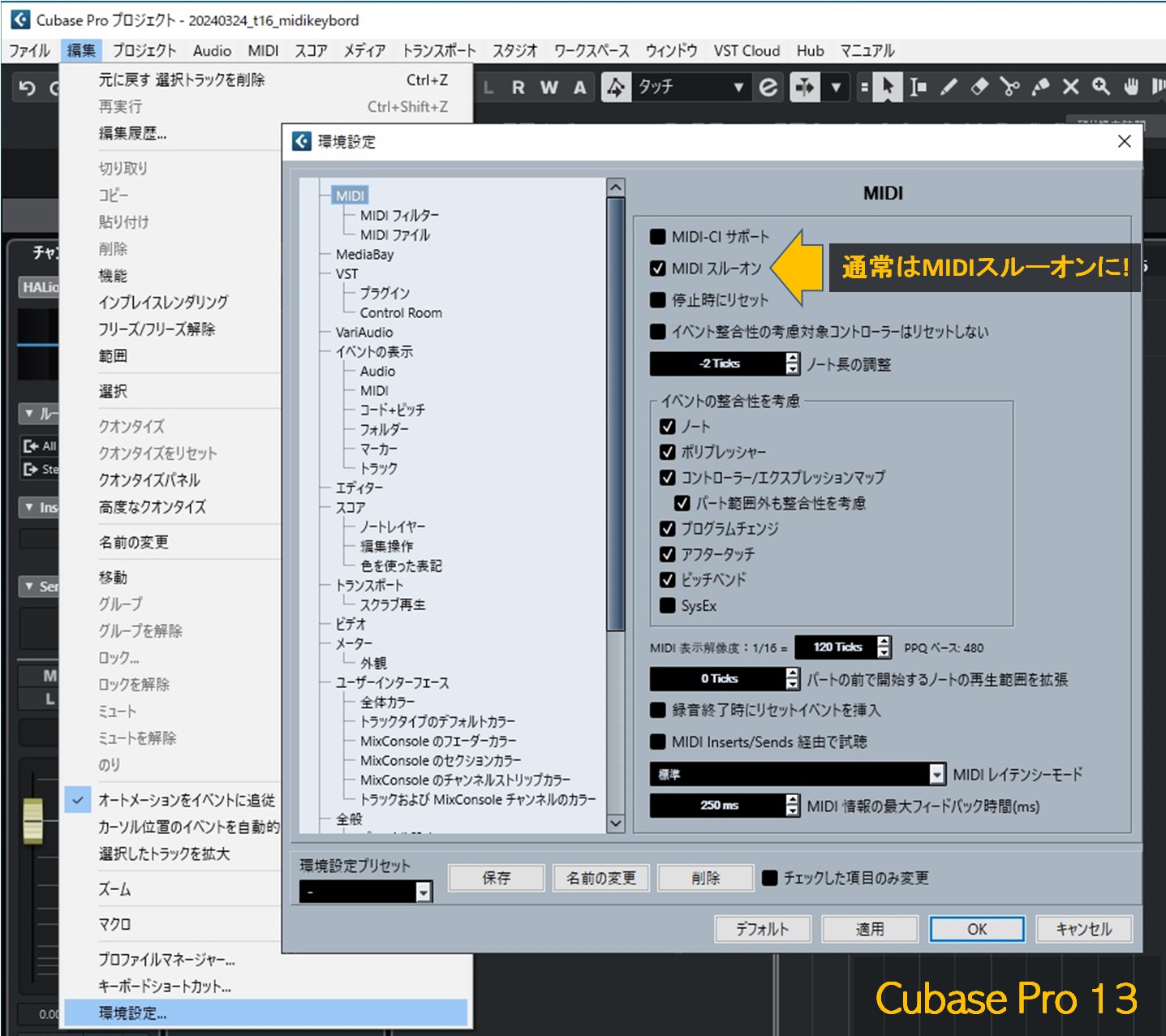Toggle the channel Listen L button
This screenshot has height=1036, width=1166.
tap(49, 699)
